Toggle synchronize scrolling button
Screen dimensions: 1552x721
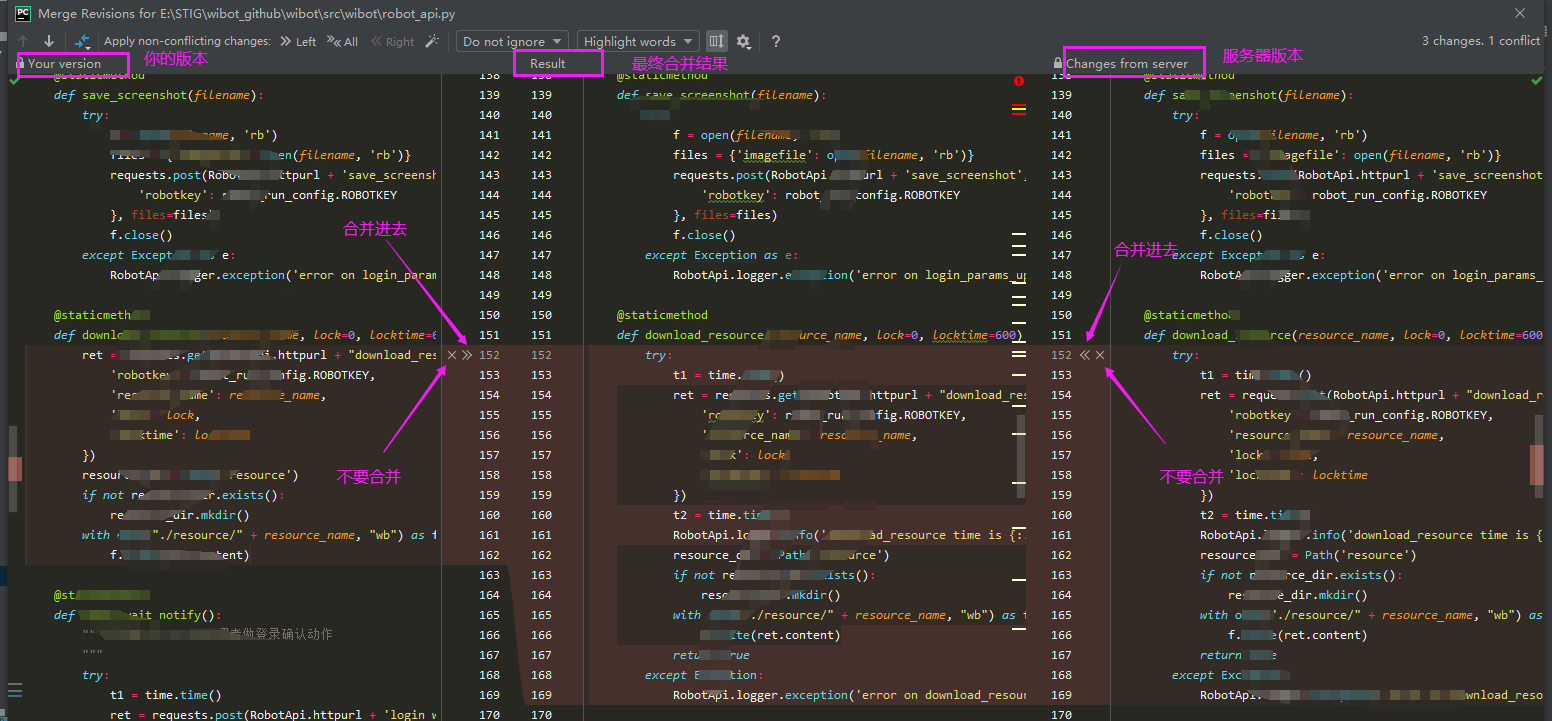(716, 41)
